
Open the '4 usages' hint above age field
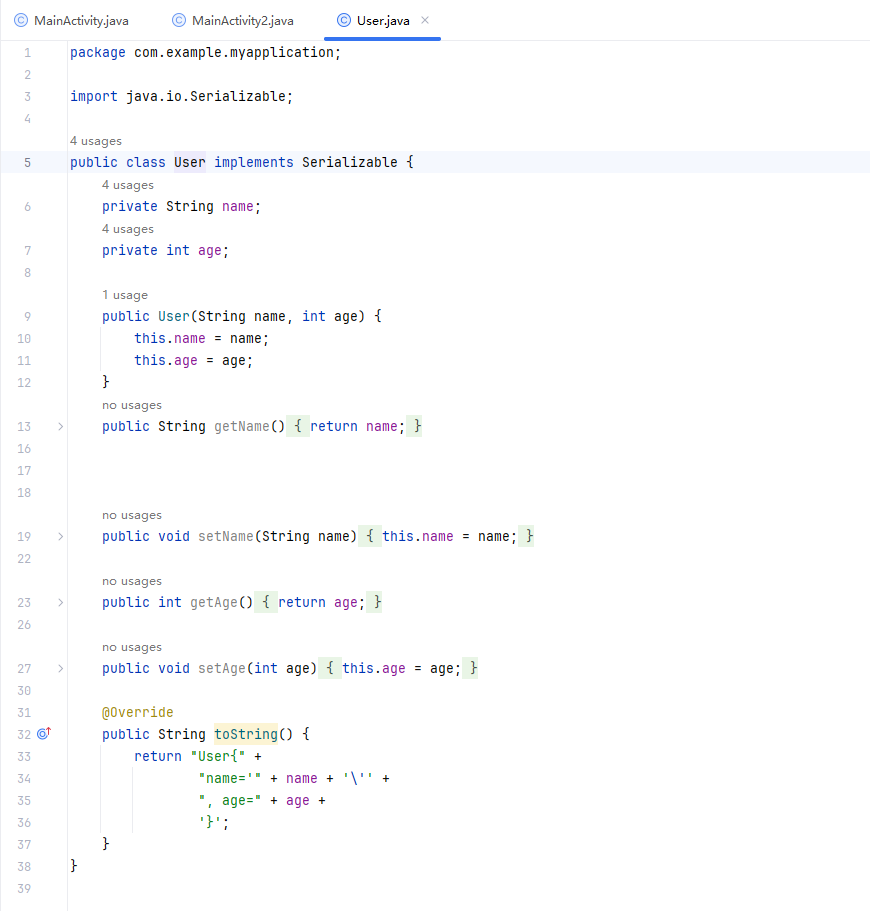128,229
